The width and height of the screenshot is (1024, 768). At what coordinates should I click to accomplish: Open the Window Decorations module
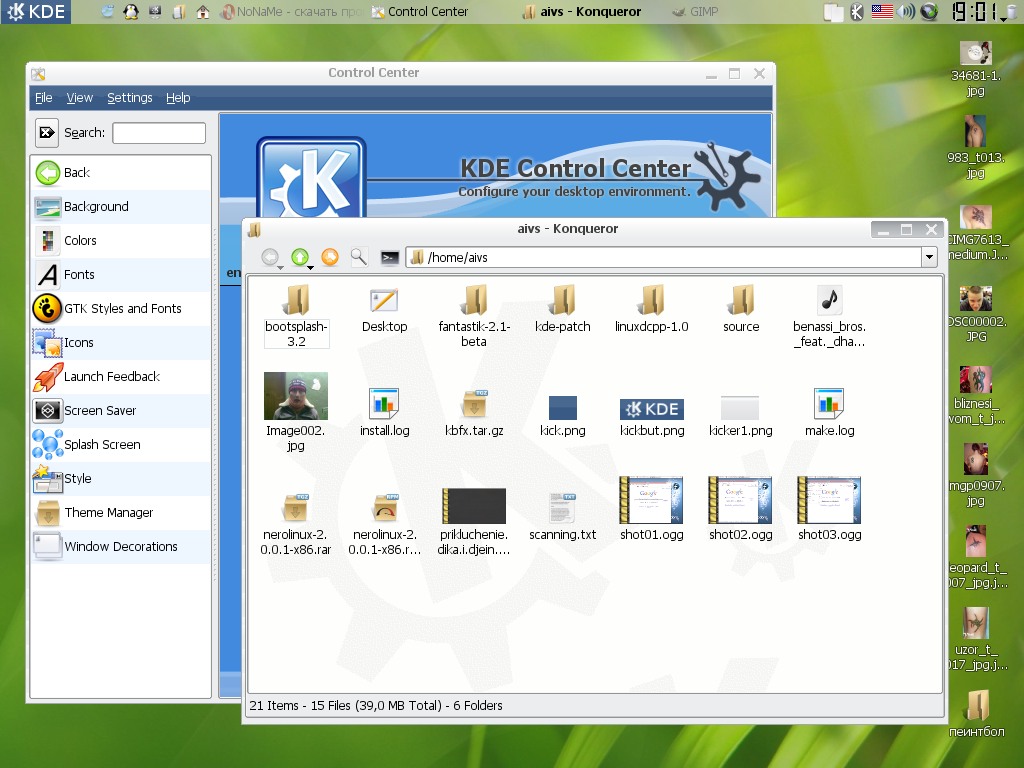coord(120,547)
